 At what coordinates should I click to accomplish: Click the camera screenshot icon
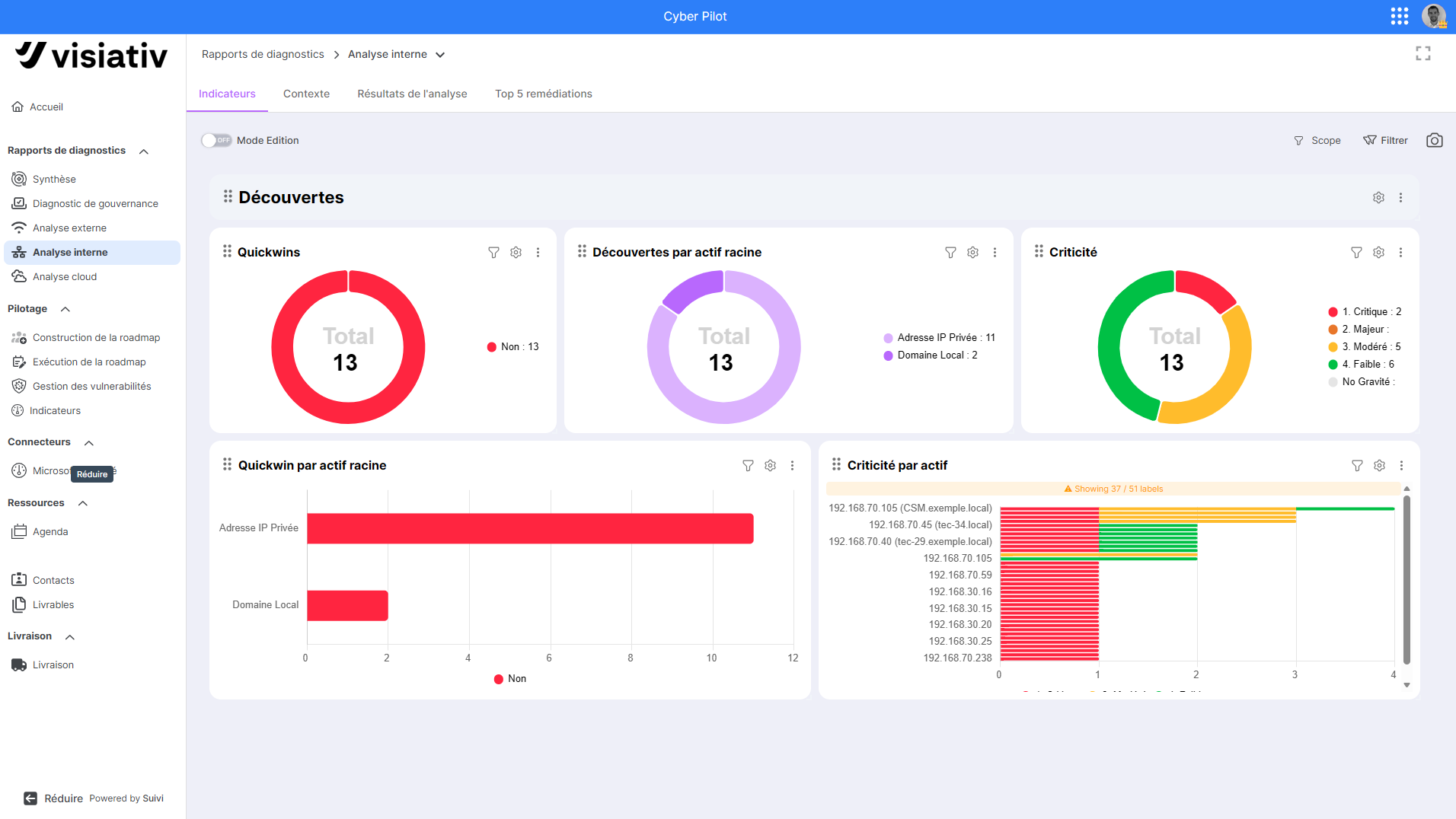[1434, 140]
